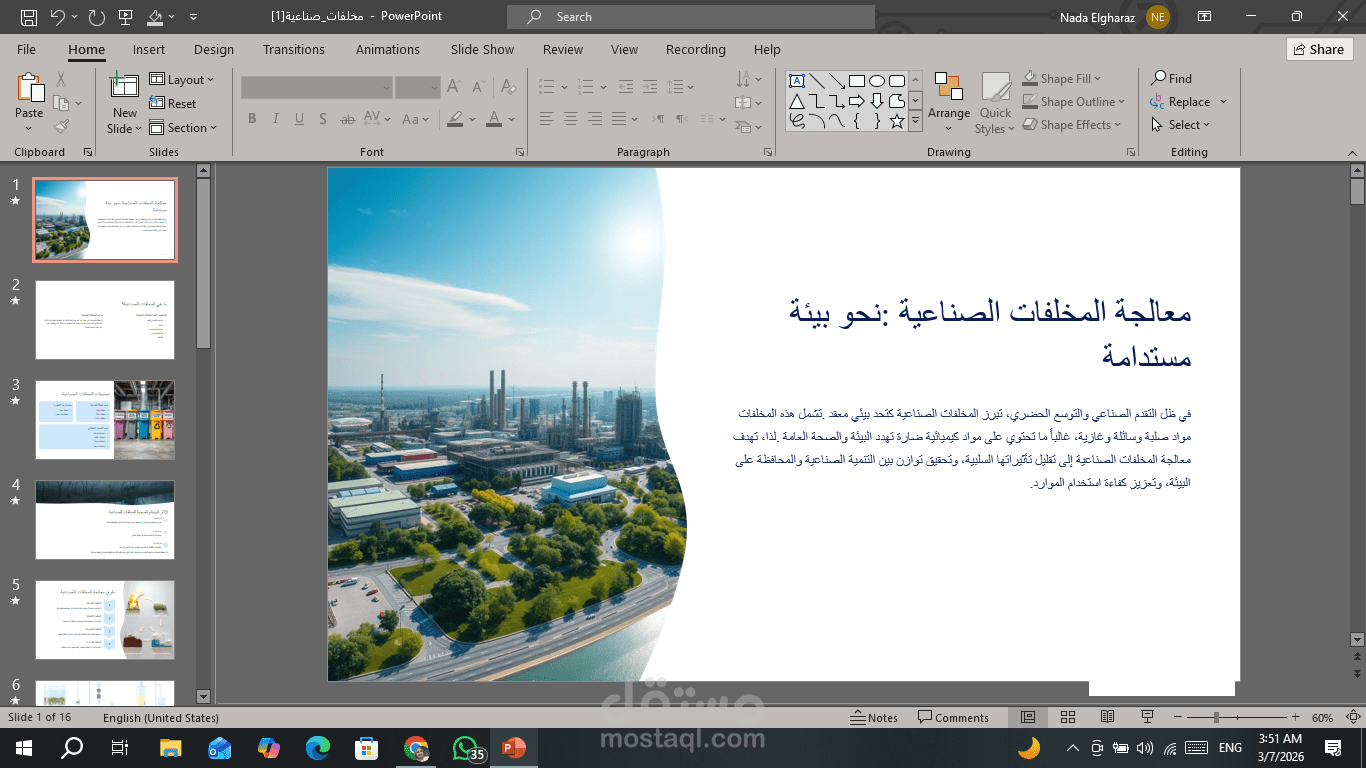Switch to Slide Sorter view in status bar
The width and height of the screenshot is (1366, 768).
coord(1068,717)
